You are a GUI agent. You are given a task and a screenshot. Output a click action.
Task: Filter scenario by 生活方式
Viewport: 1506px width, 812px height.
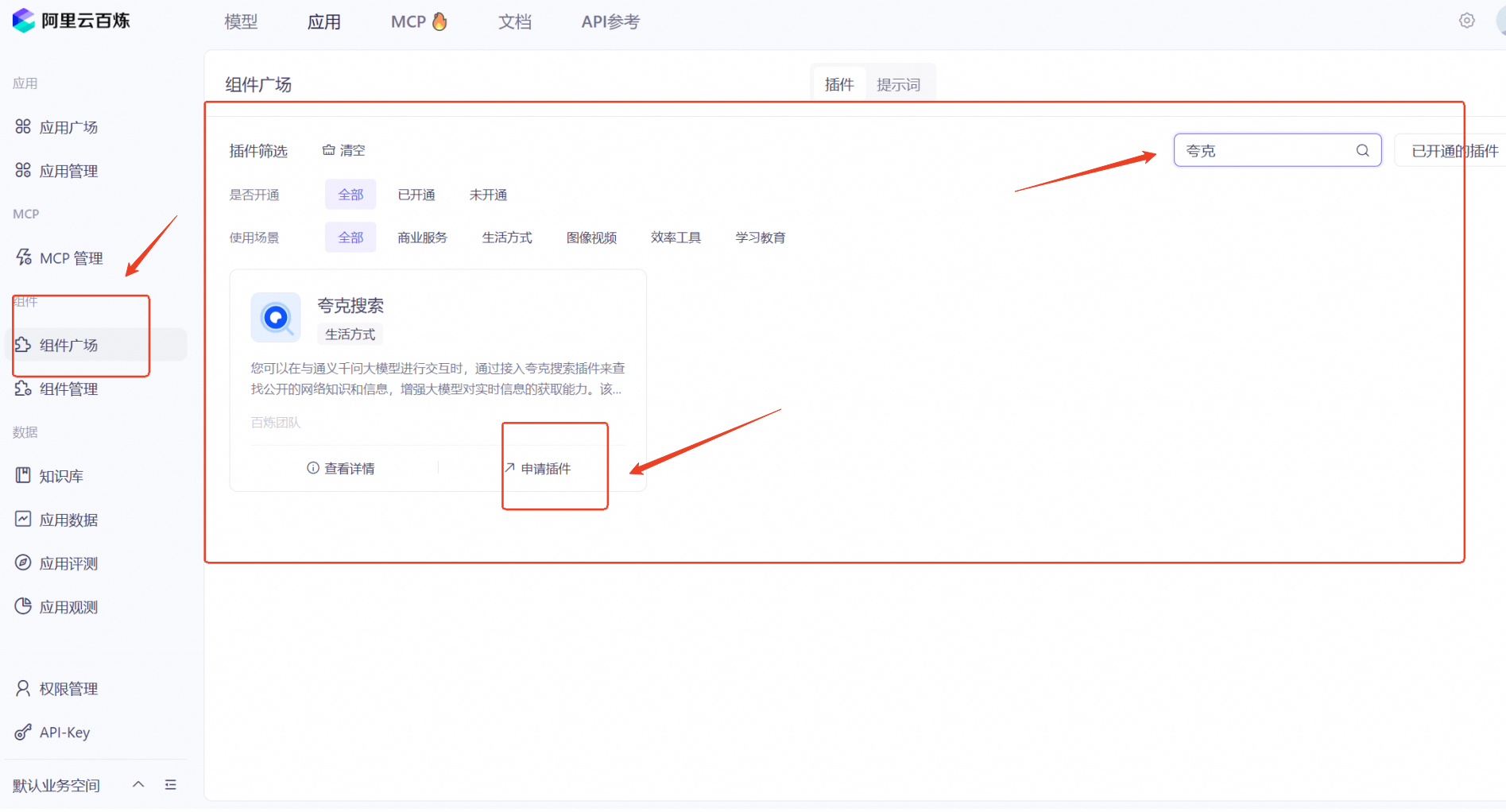point(507,238)
